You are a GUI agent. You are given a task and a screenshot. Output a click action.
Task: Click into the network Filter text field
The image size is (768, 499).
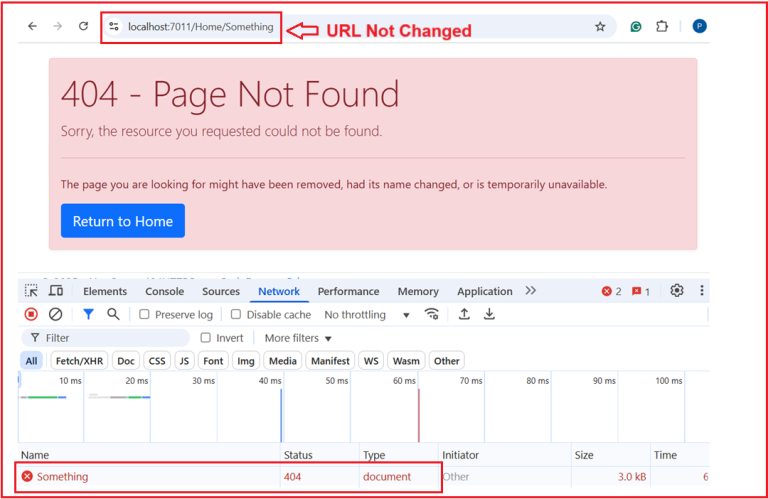click(110, 338)
